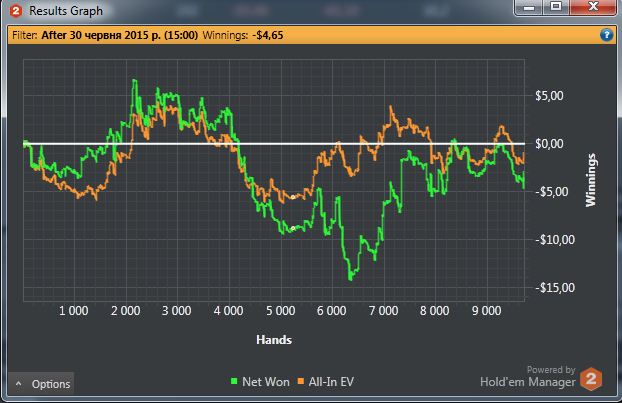Viewport: 622px width, 403px height.
Task: Maximize the Results Graph window
Action: [x=556, y=7]
